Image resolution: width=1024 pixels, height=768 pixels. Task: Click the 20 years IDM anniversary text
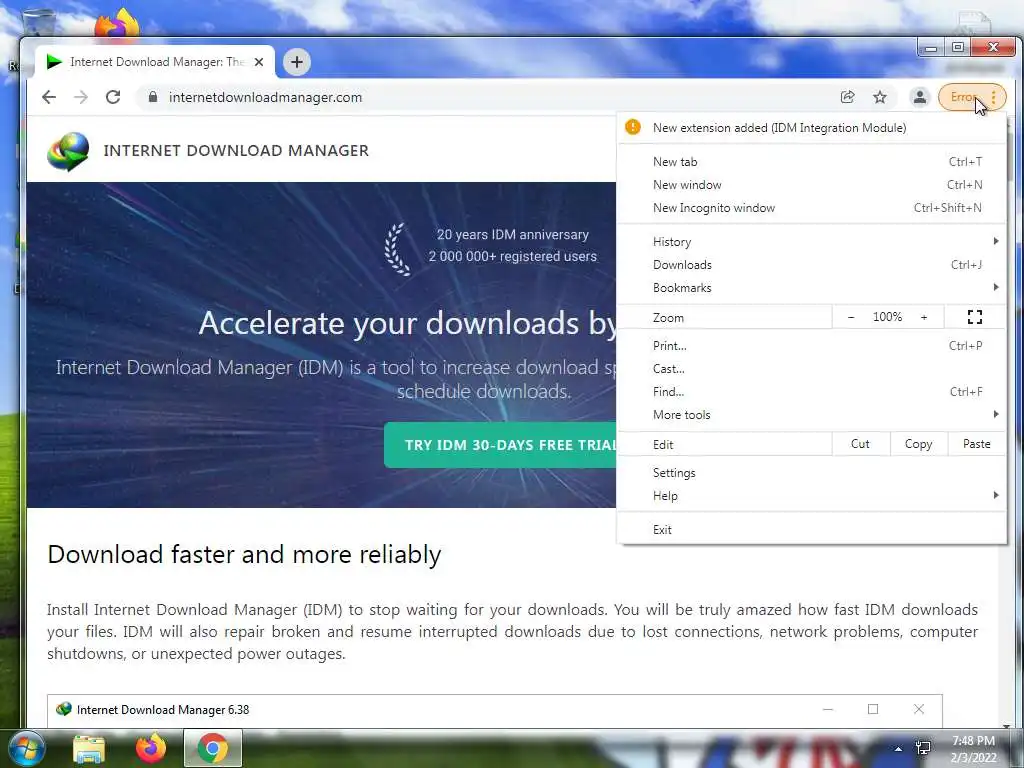pos(513,234)
